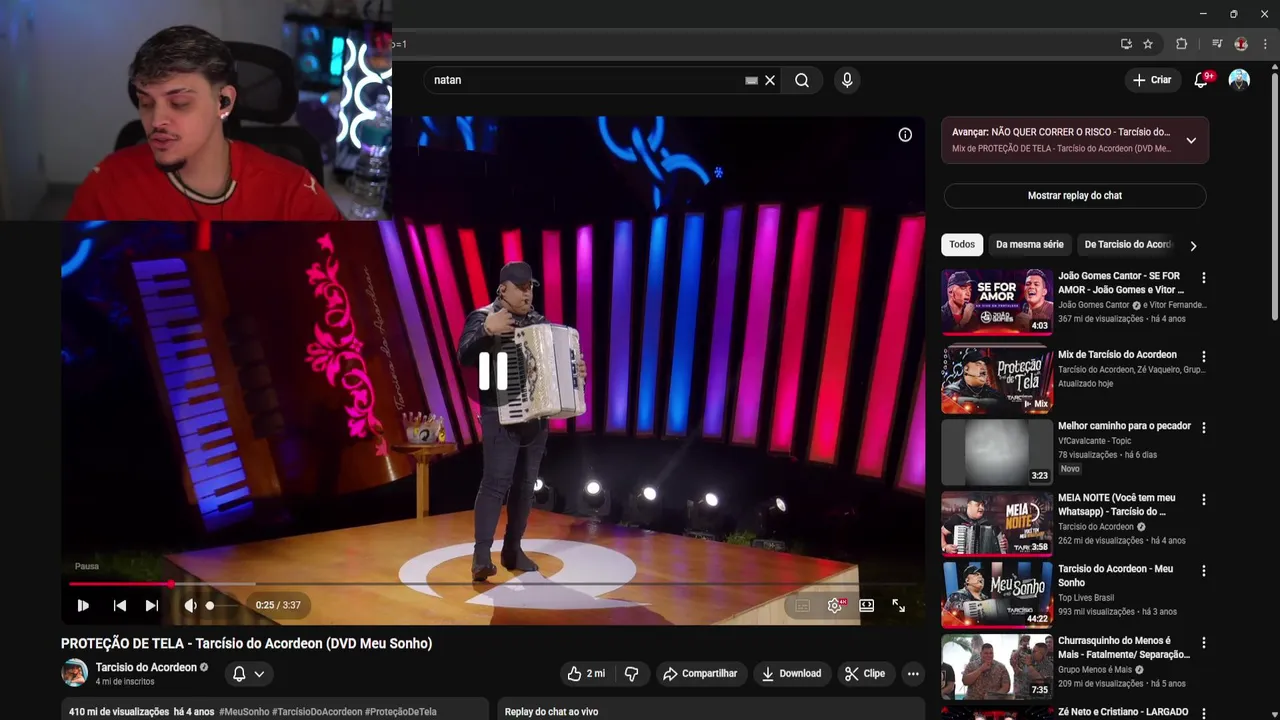1280x720 pixels.
Task: Open 'MEIA NOITE' video title
Action: 1117,505
